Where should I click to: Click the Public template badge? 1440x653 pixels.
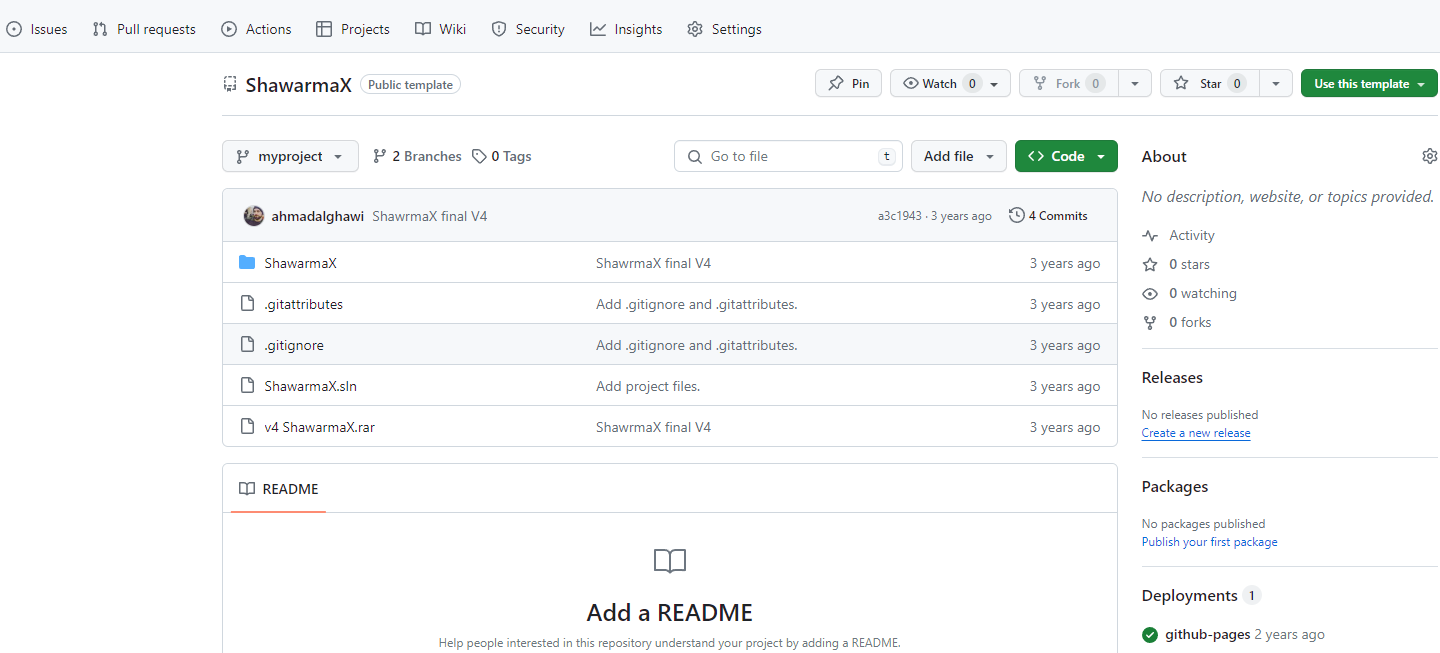click(410, 85)
